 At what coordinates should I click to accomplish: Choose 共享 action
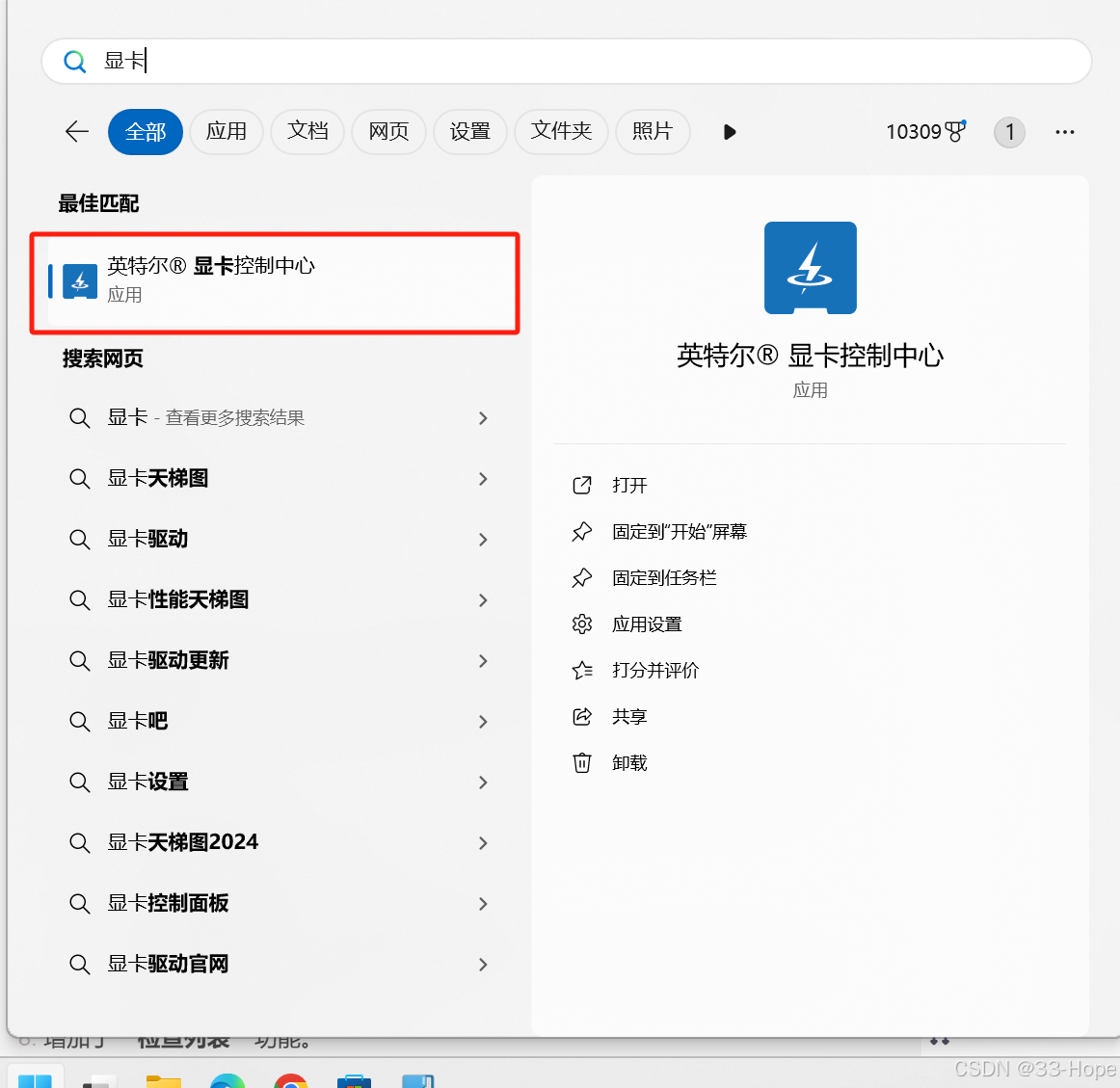[629, 717]
